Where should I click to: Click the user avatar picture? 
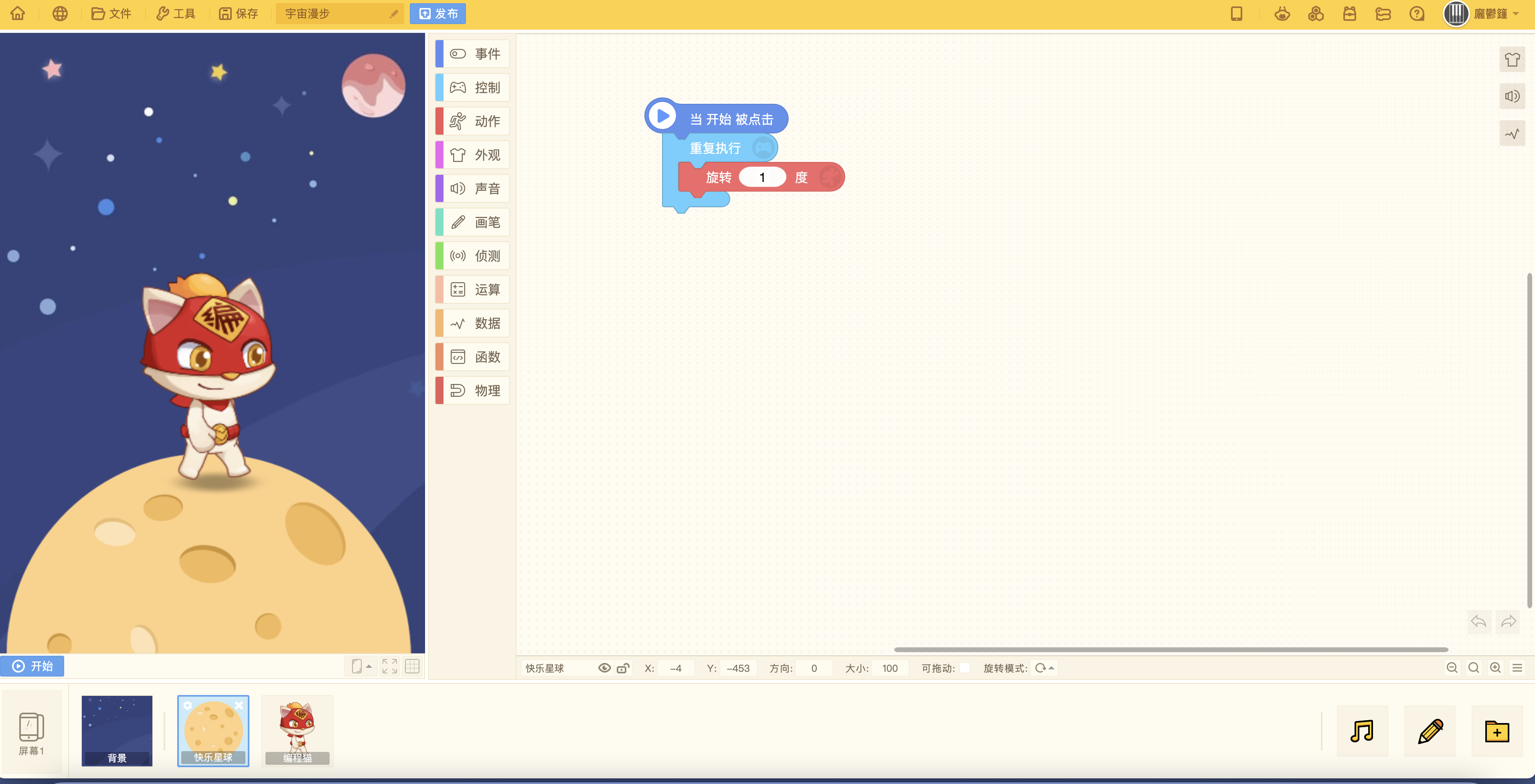click(x=1456, y=13)
